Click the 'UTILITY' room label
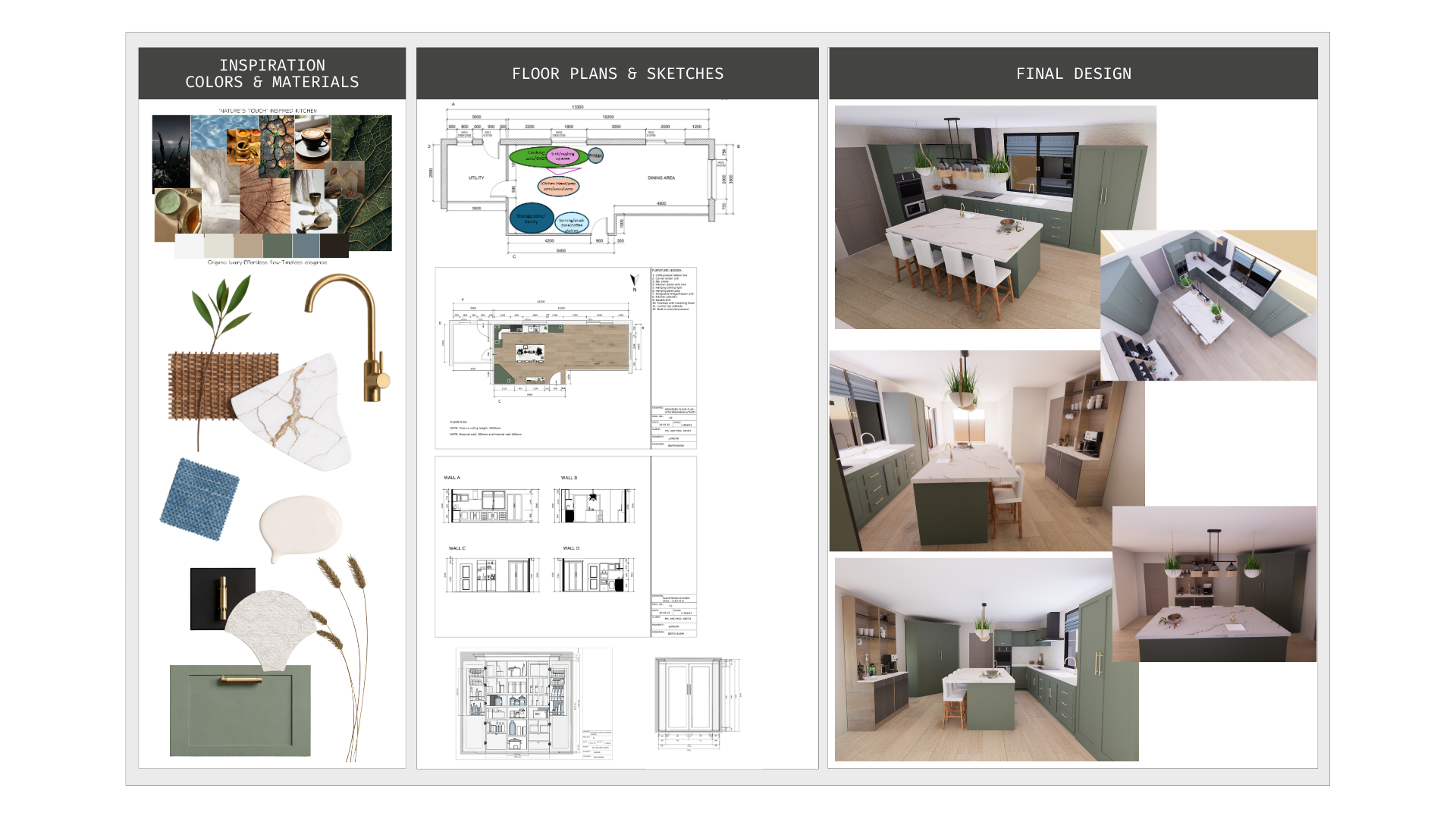Viewport: 1456px width, 819px height. [476, 178]
